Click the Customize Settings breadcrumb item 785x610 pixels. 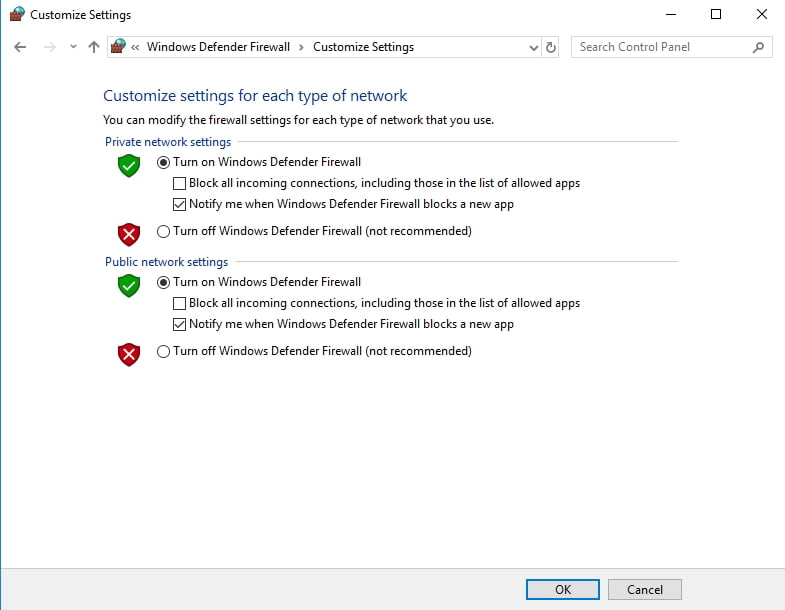click(x=363, y=47)
